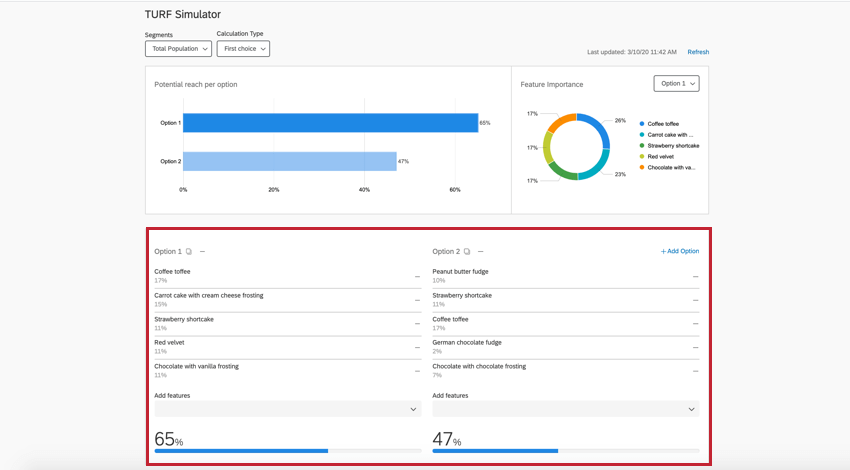850x470 pixels.
Task: Open the Total Population segments dropdown
Action: 178,48
